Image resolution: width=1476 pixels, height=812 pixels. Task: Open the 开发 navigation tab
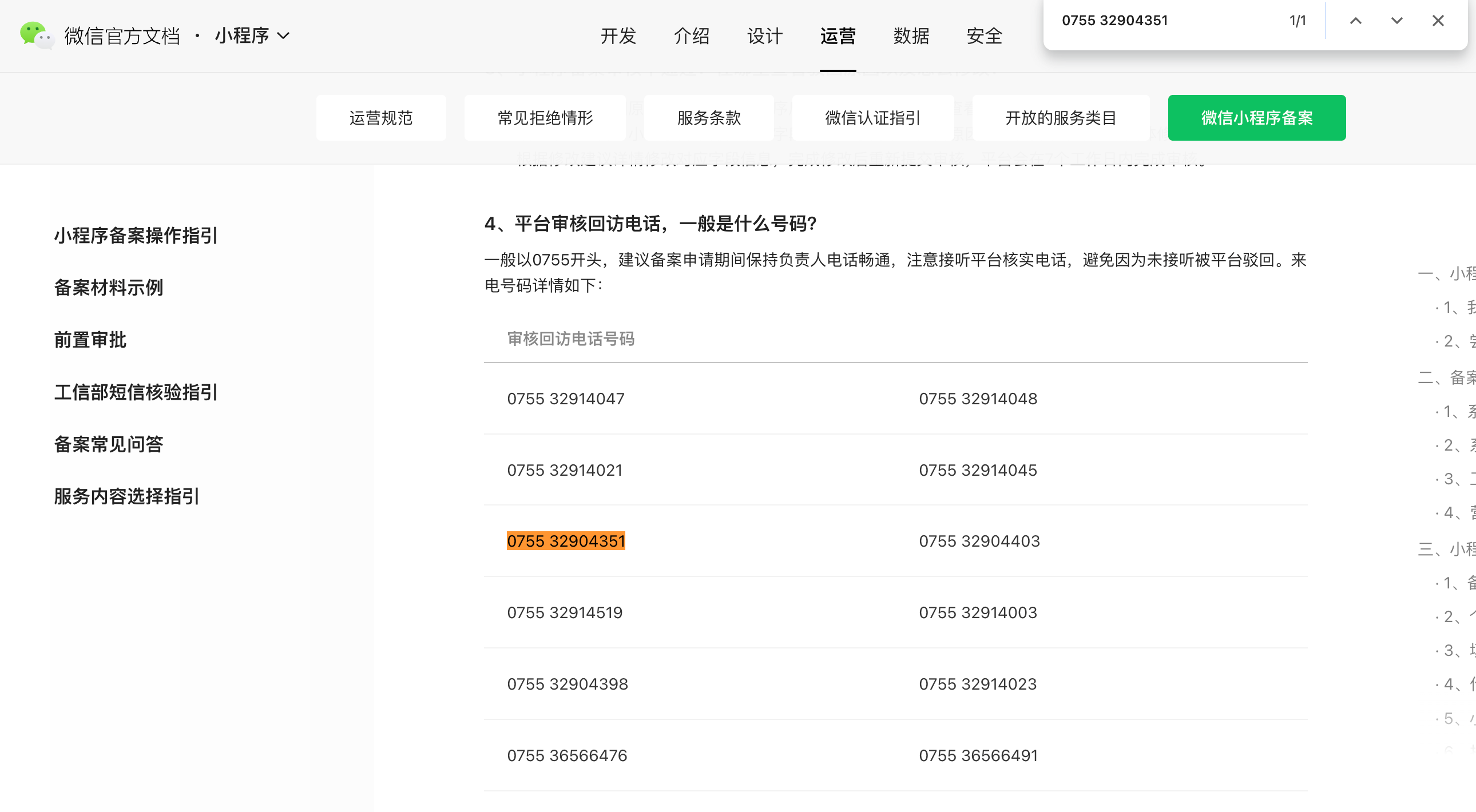618,36
